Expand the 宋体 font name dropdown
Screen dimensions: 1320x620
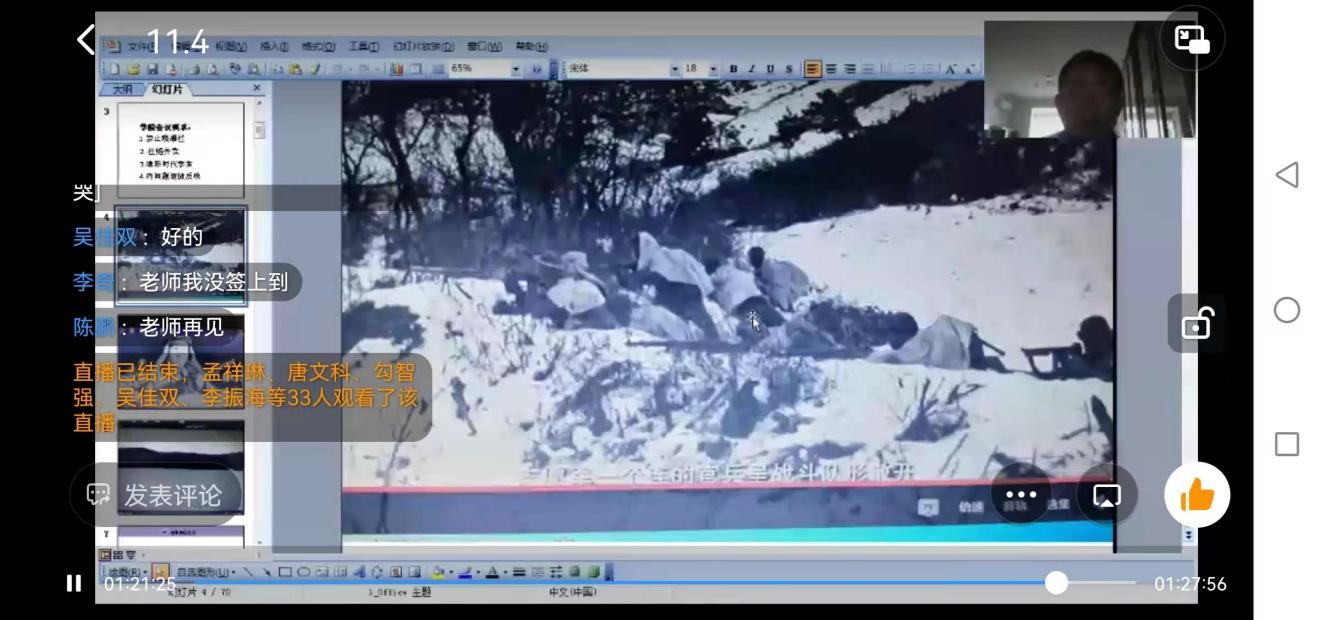click(x=675, y=69)
